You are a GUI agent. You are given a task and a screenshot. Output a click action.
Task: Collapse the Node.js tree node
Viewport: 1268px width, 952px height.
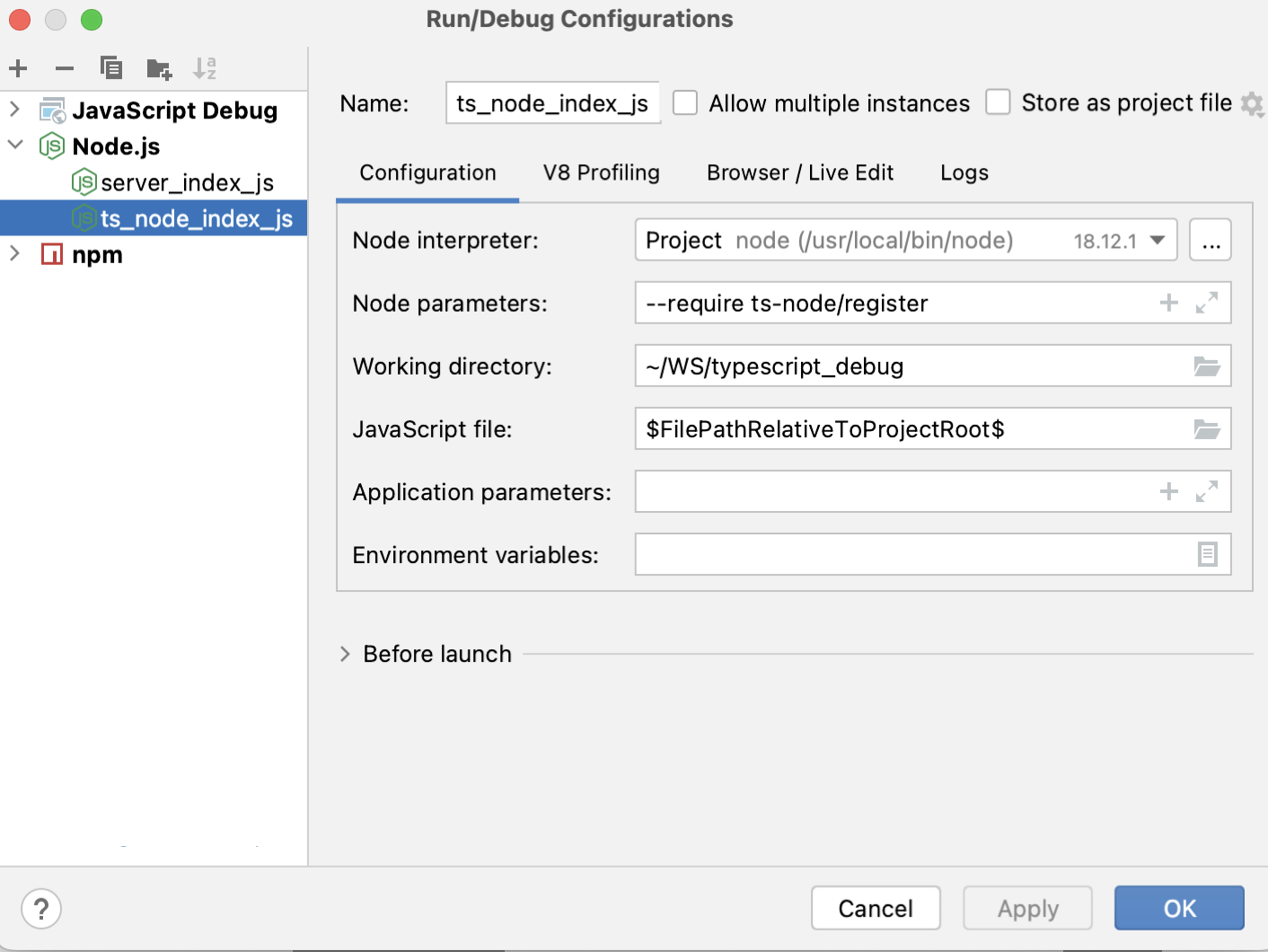click(14, 145)
